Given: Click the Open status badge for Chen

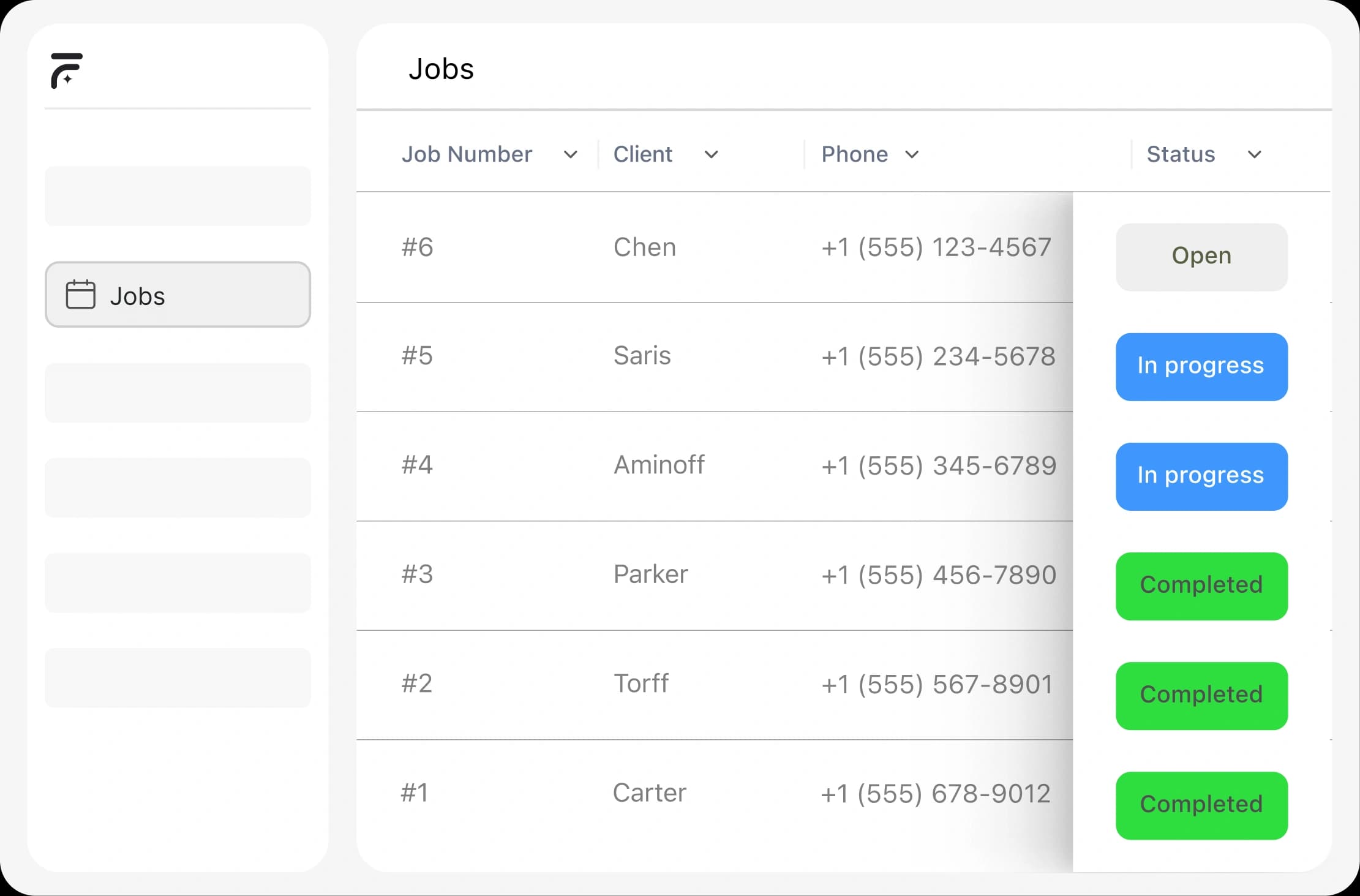Looking at the screenshot, I should point(1201,257).
